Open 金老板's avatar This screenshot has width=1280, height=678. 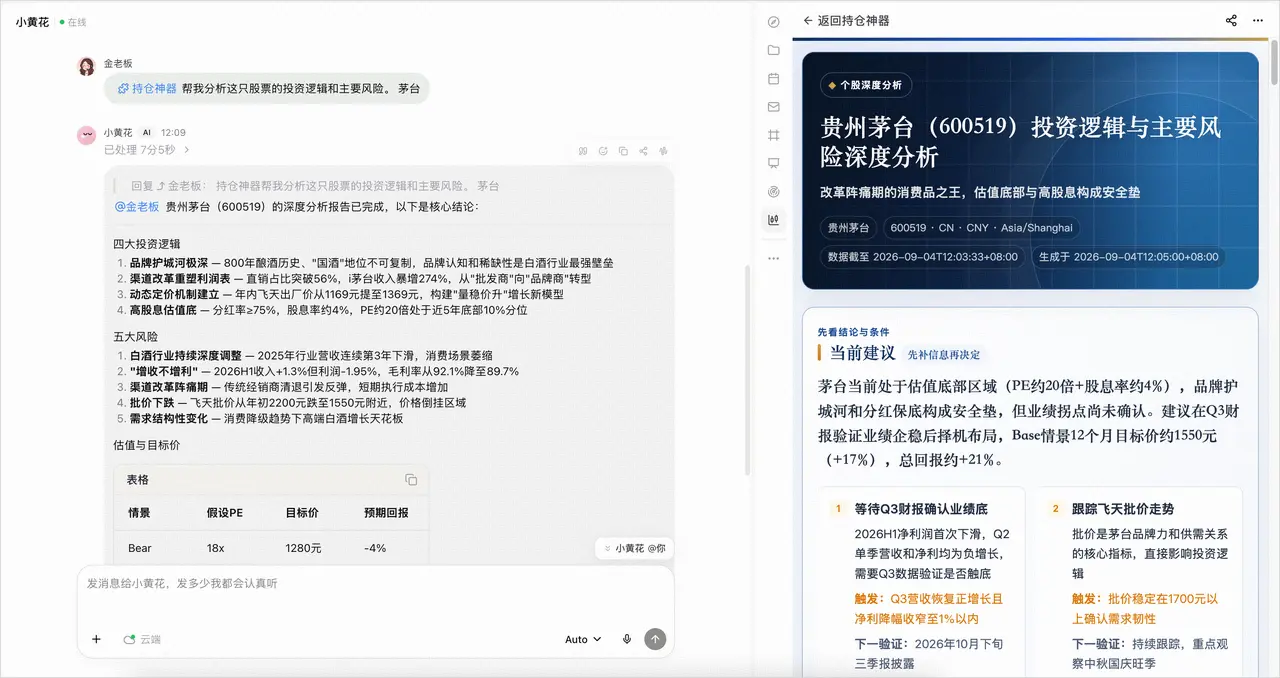[x=87, y=66]
